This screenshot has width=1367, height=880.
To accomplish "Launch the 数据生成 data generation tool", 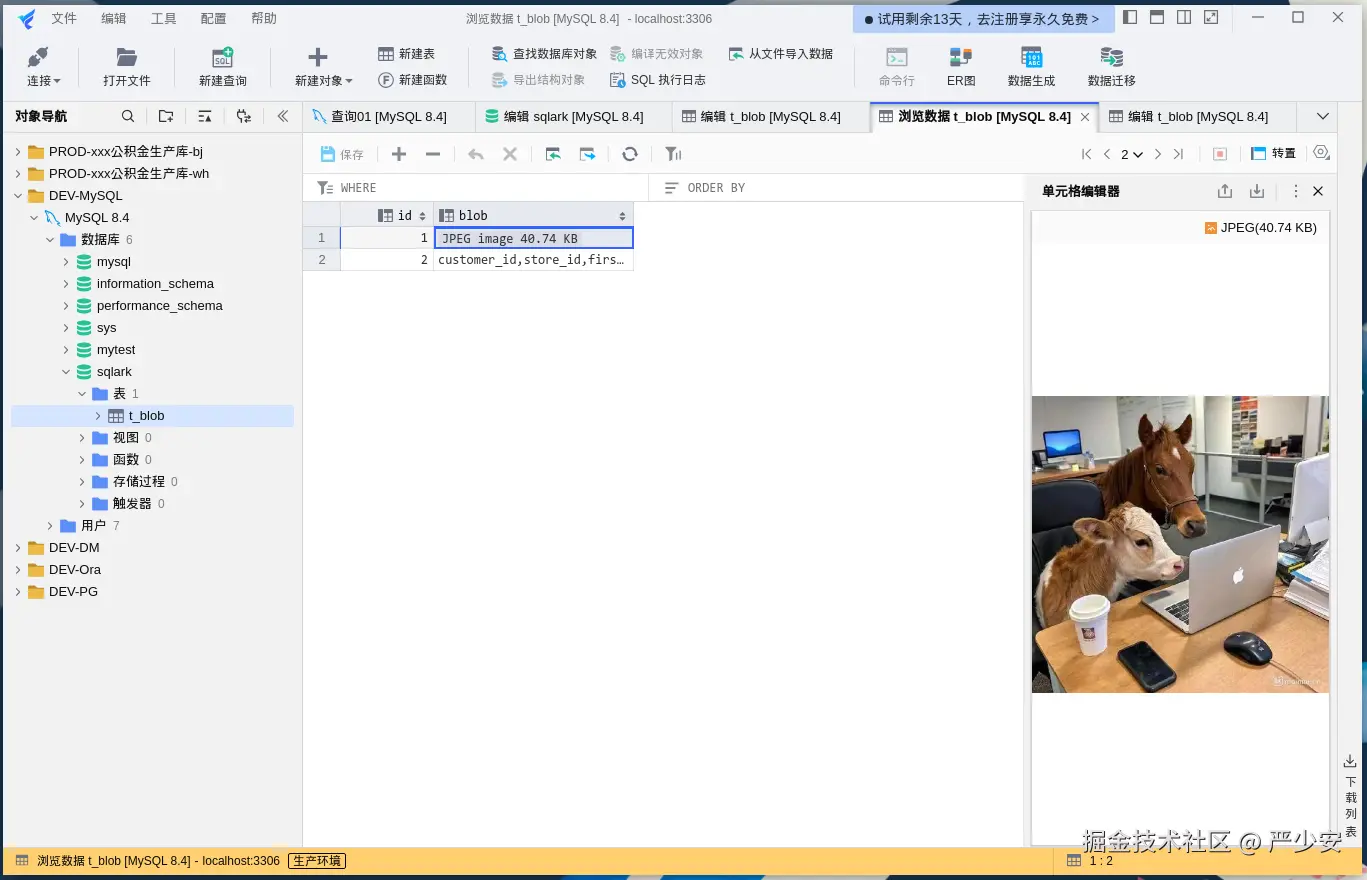I will [x=1031, y=66].
